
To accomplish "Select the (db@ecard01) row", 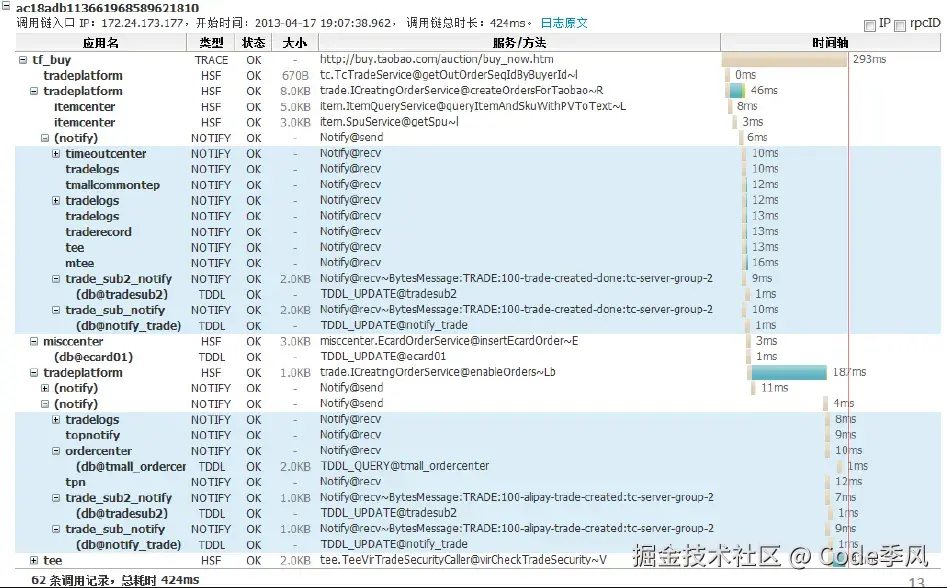I will click(x=478, y=357).
